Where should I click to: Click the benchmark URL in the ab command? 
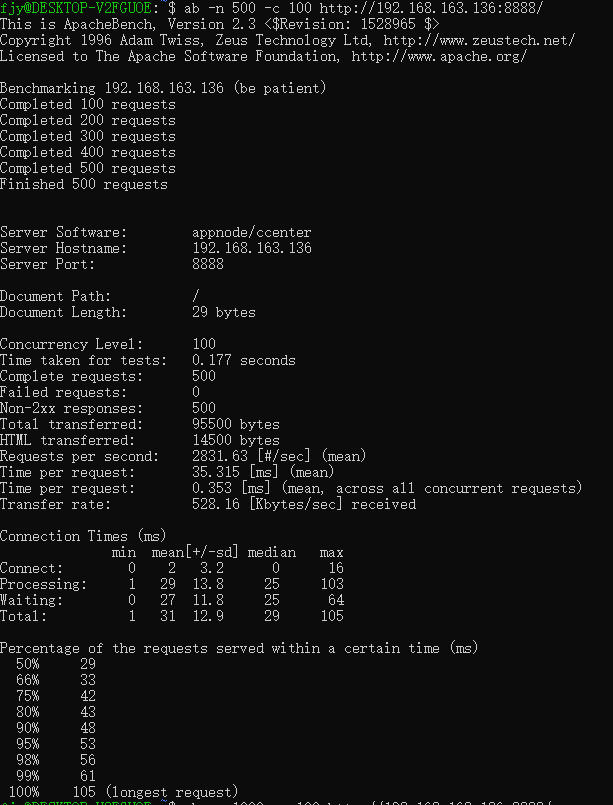(x=444, y=8)
